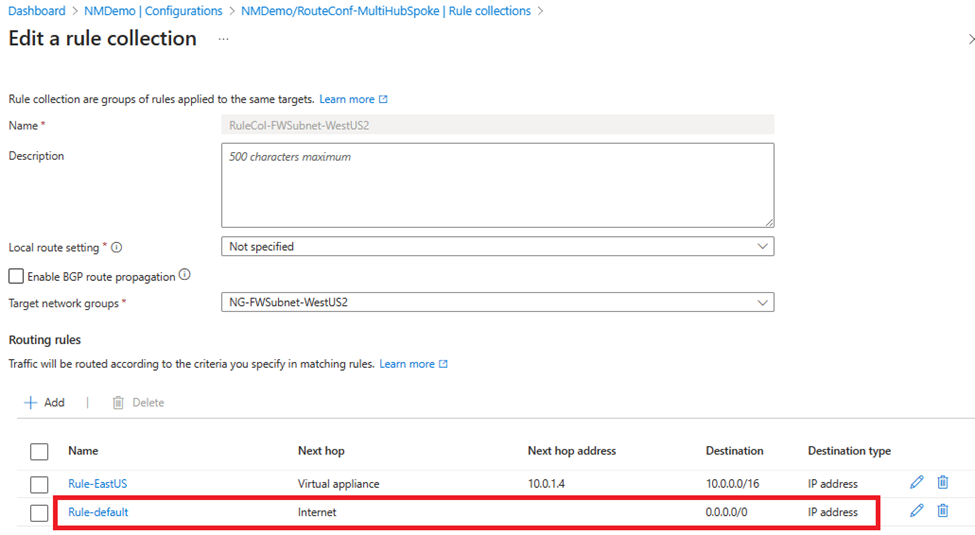
Task: Click the Delete button in rules toolbar
Action: [138, 402]
